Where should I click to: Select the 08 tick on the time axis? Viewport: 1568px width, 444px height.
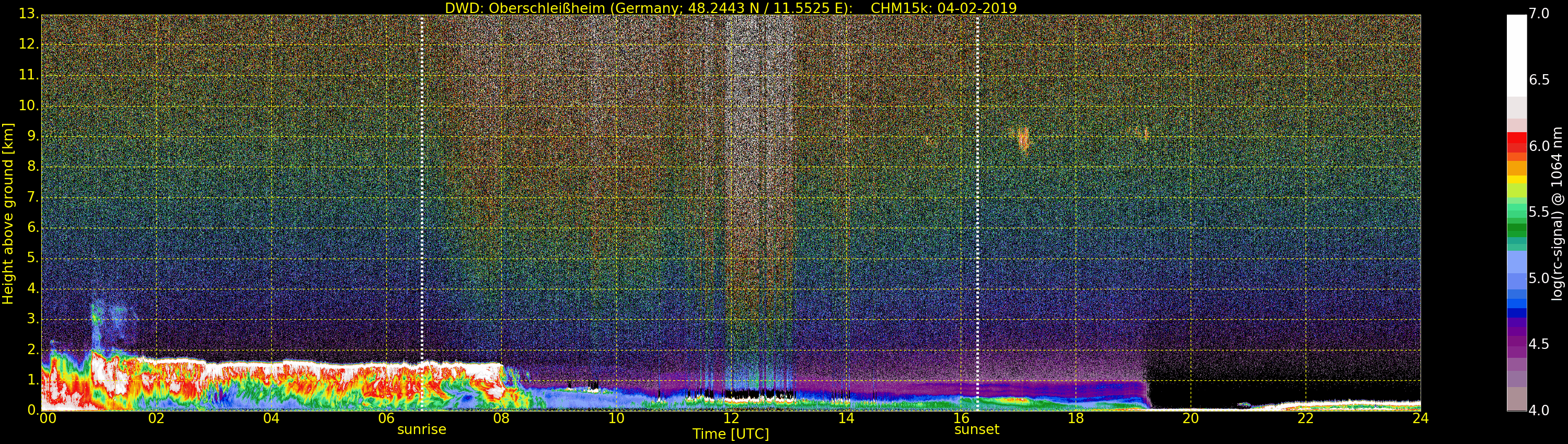tap(501, 418)
